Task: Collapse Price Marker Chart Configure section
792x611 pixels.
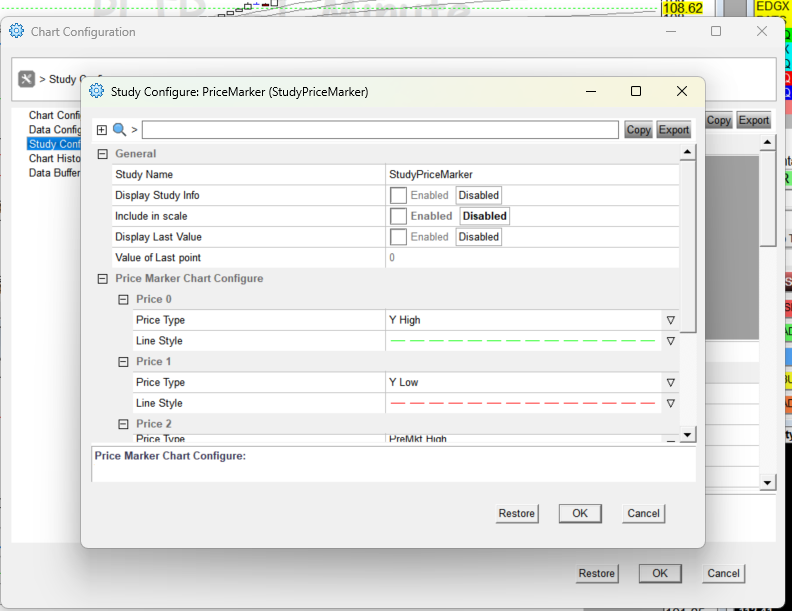Action: point(103,279)
